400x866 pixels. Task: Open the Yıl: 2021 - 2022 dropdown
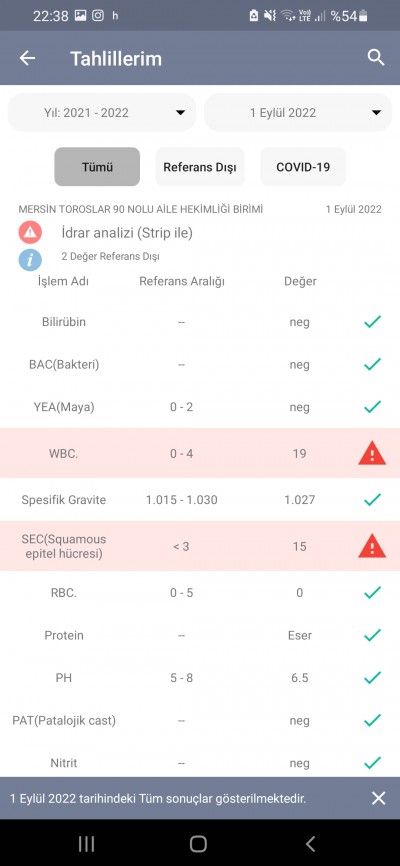(102, 113)
